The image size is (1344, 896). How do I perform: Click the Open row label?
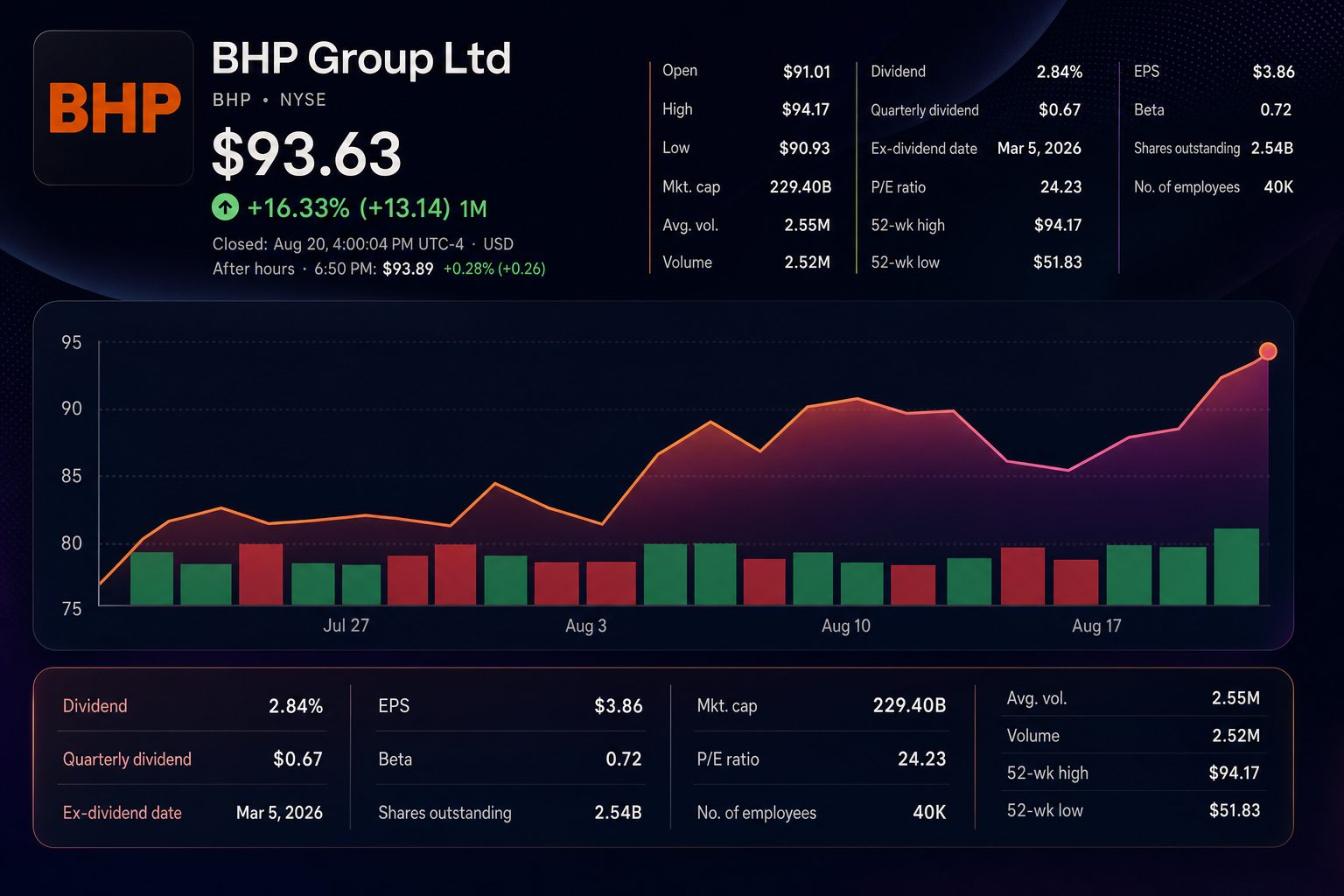coord(680,71)
